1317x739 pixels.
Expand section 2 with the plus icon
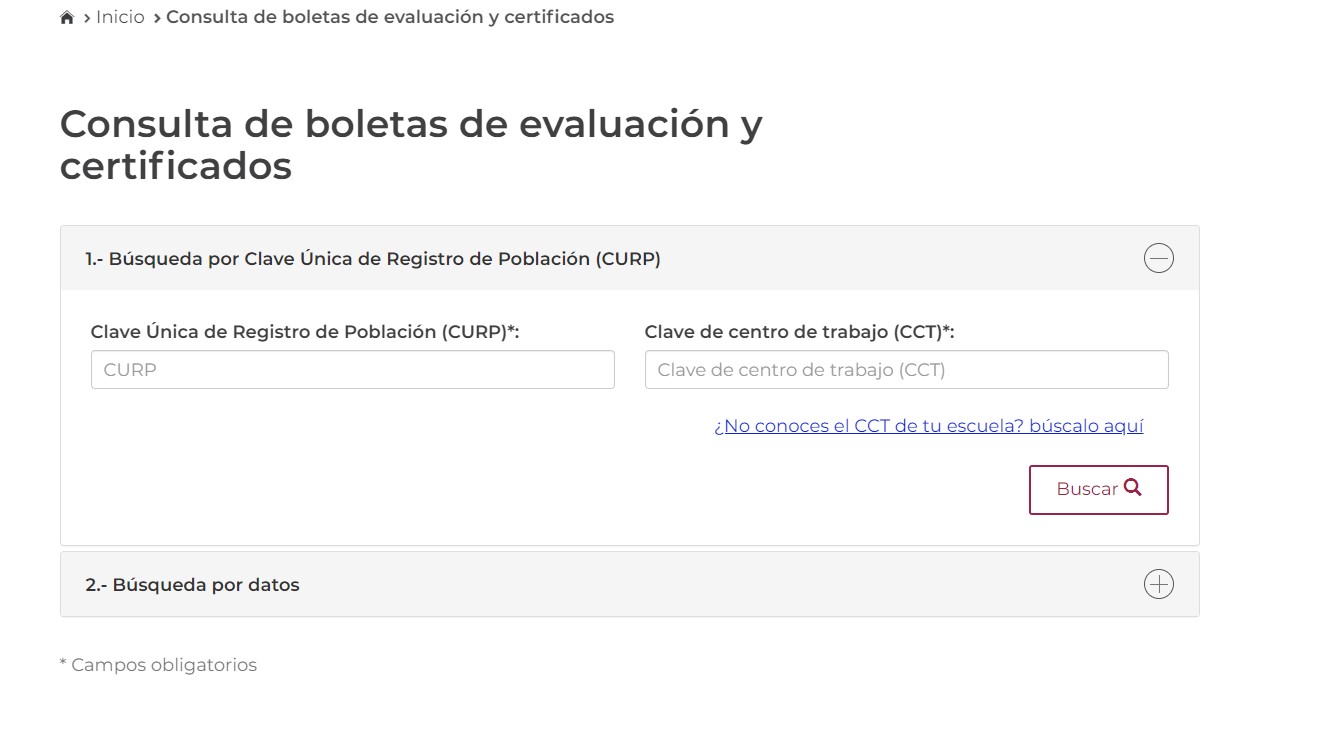[x=1158, y=584]
